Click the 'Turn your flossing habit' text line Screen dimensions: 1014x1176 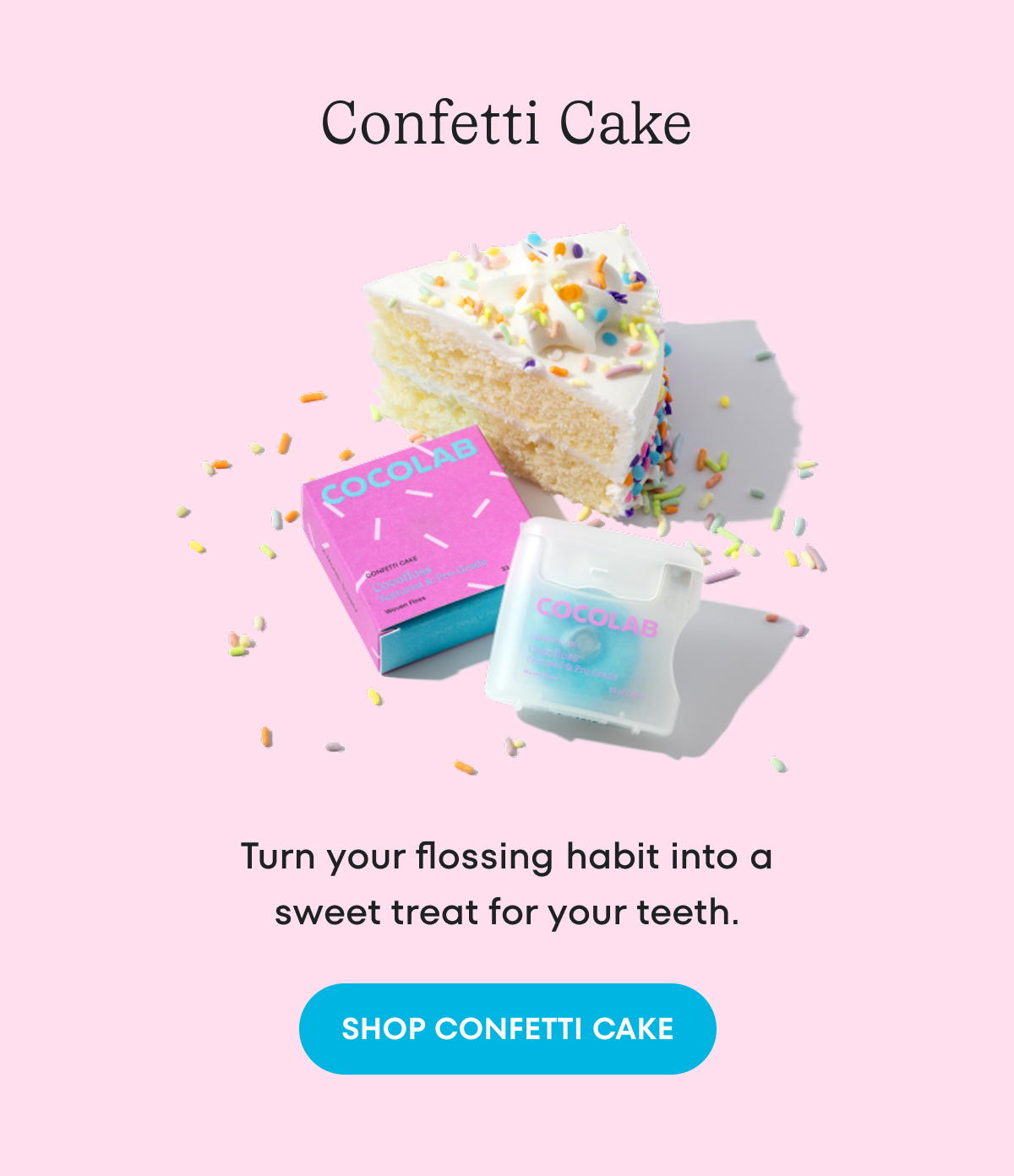tap(506, 857)
